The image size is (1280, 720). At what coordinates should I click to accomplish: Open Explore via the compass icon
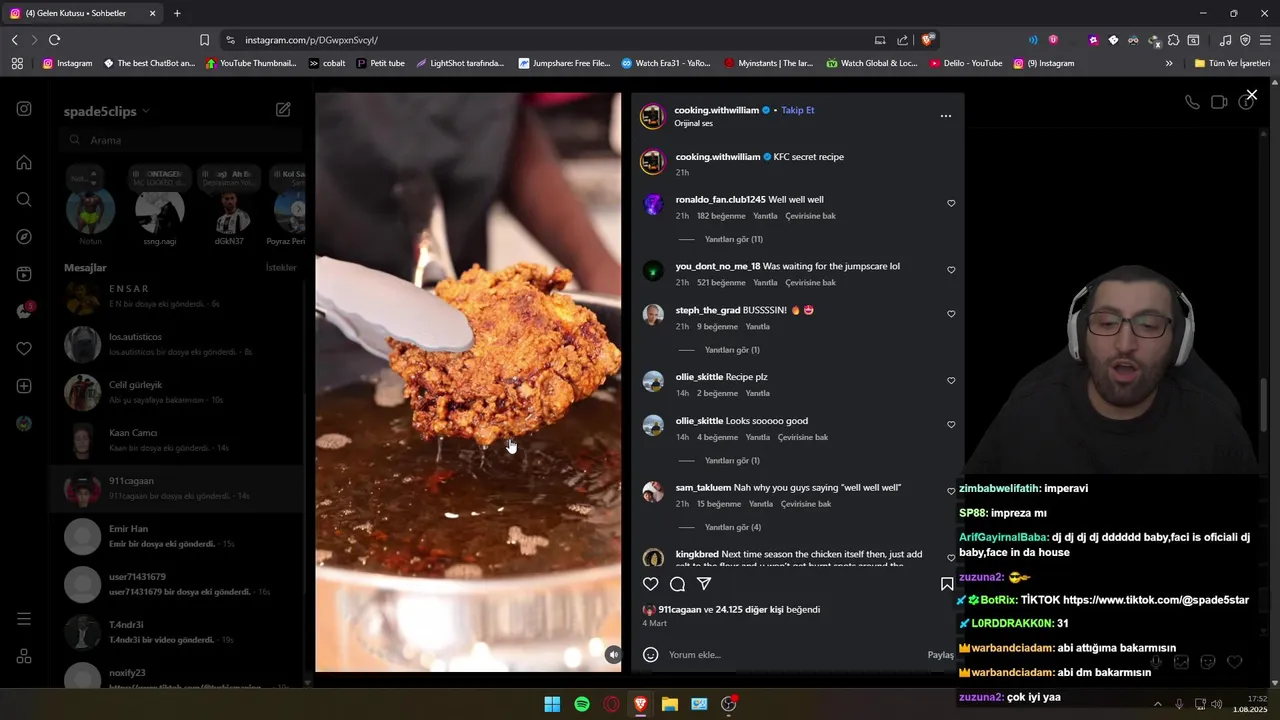click(24, 237)
